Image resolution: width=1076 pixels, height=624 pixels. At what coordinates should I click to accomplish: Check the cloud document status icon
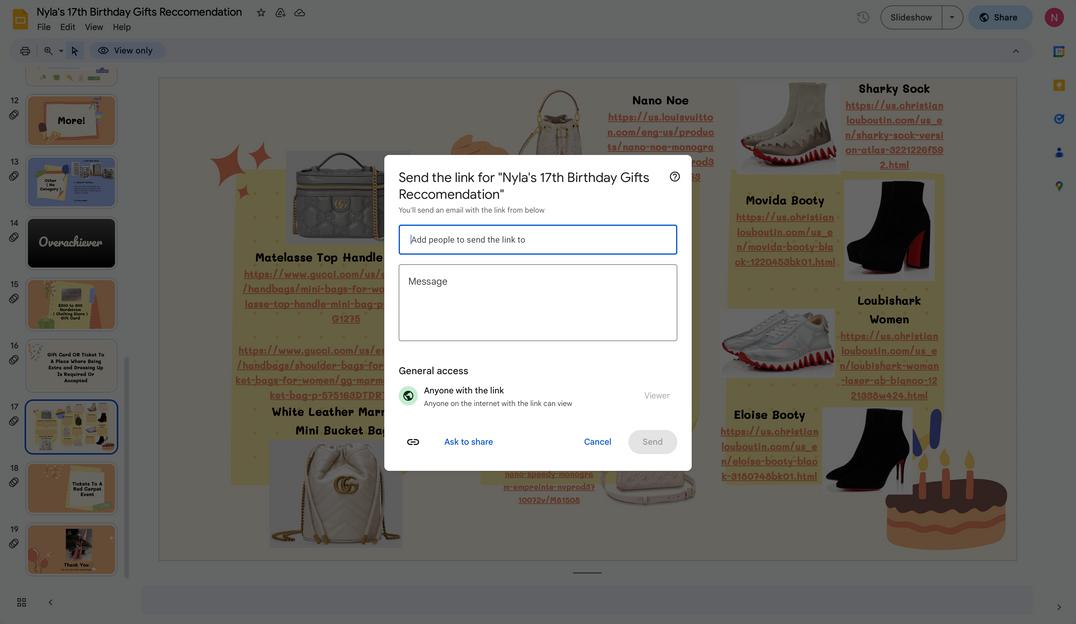[x=300, y=12]
